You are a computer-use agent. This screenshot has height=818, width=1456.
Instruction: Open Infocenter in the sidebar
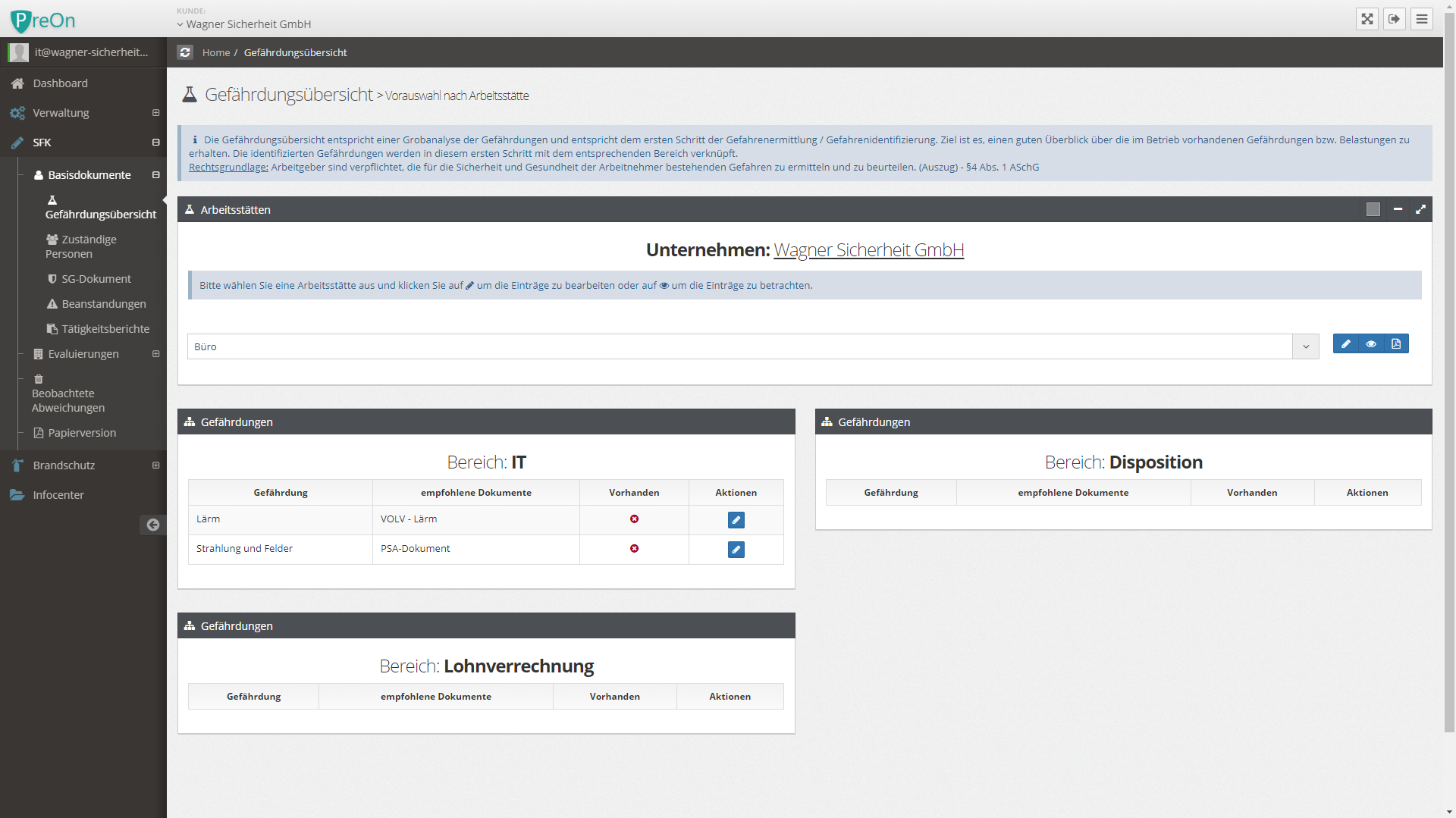tap(58, 495)
